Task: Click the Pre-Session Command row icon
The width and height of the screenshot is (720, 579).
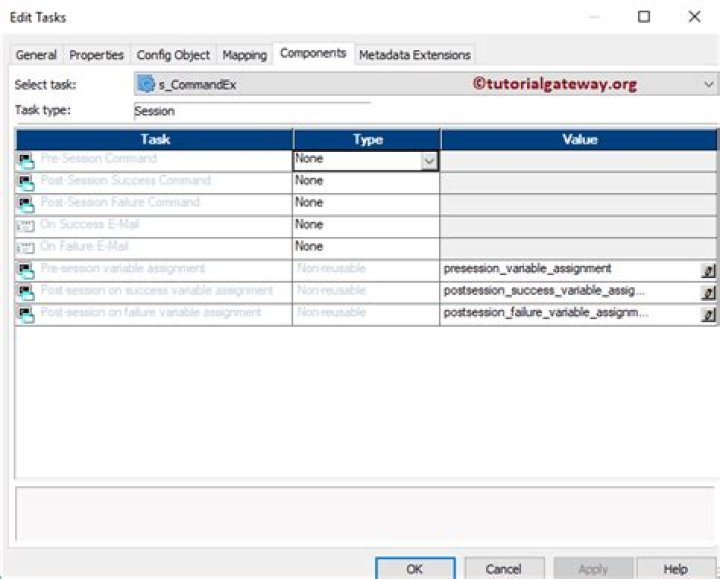Action: [x=26, y=160]
